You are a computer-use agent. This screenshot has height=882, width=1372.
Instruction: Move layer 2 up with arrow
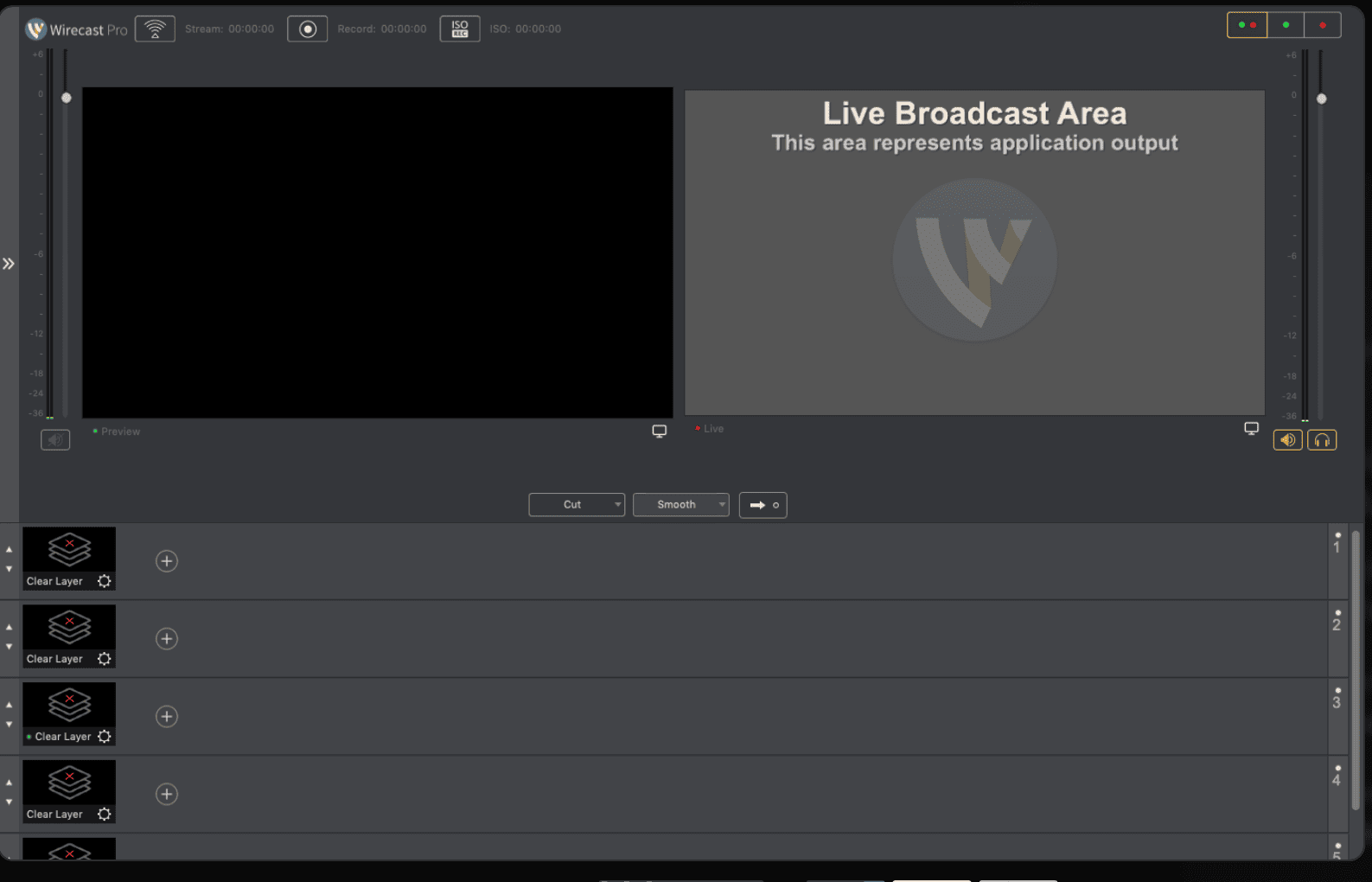10,627
